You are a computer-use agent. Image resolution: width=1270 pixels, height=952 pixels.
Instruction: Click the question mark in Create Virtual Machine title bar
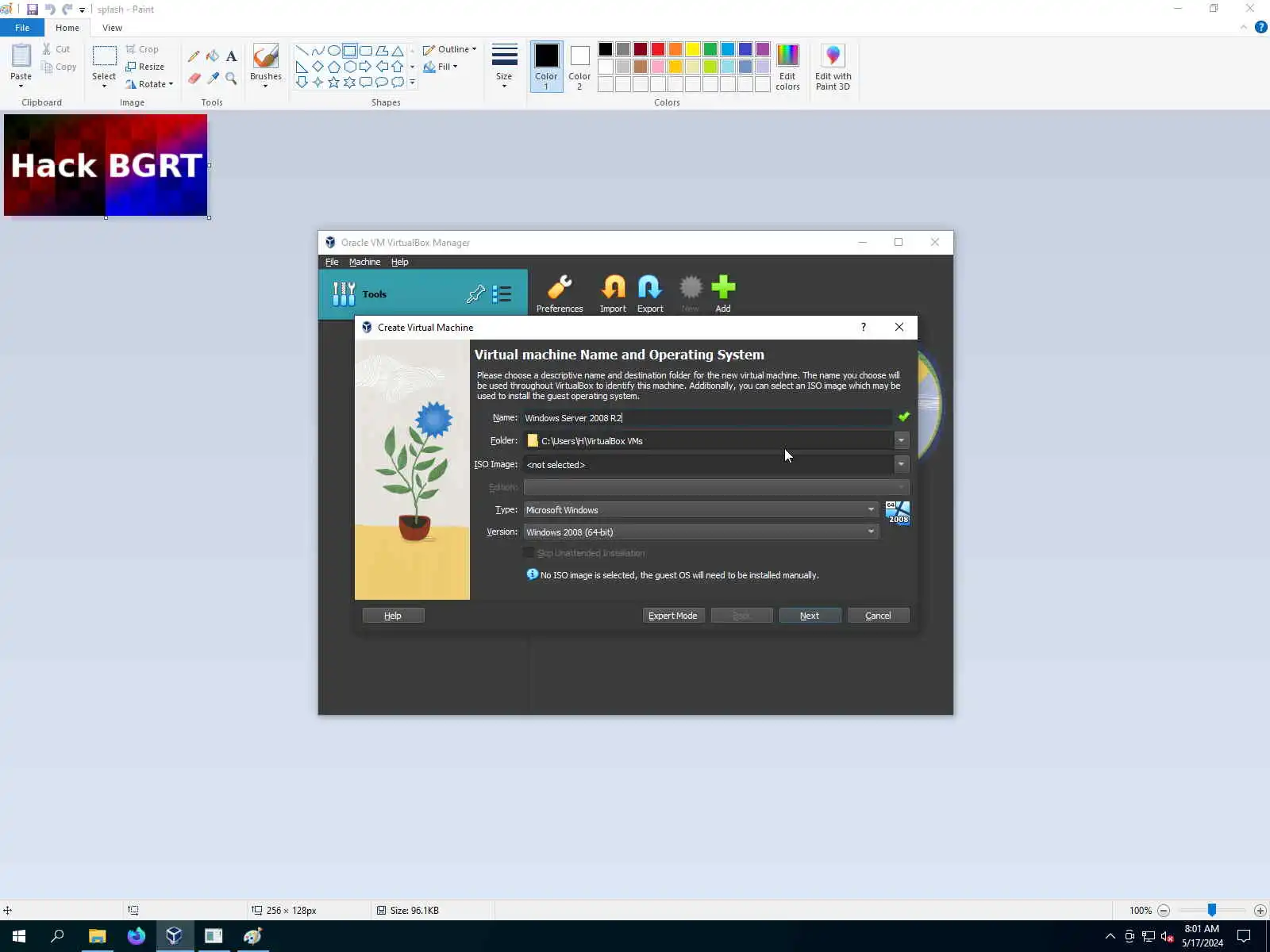click(864, 327)
